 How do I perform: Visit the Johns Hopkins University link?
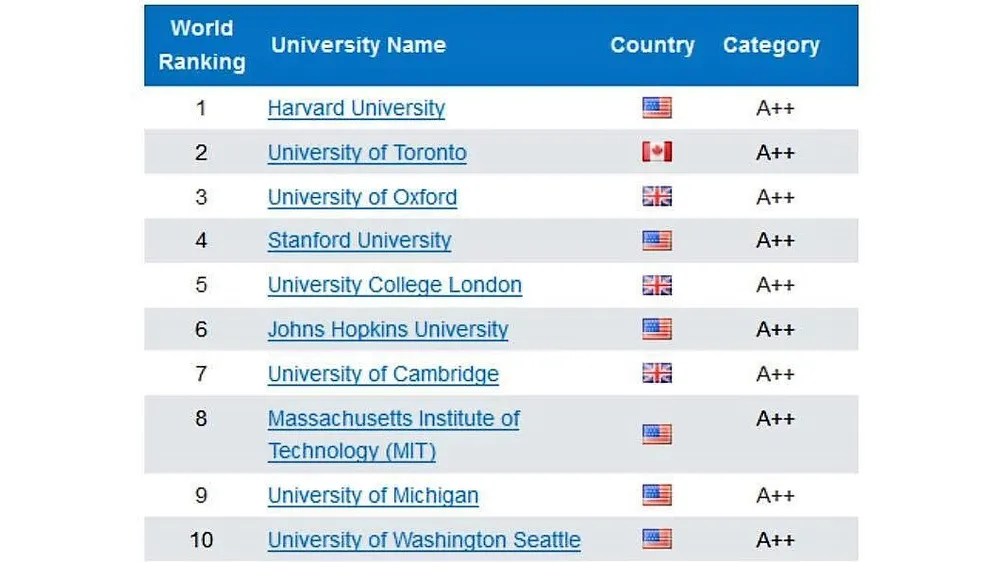pos(388,329)
